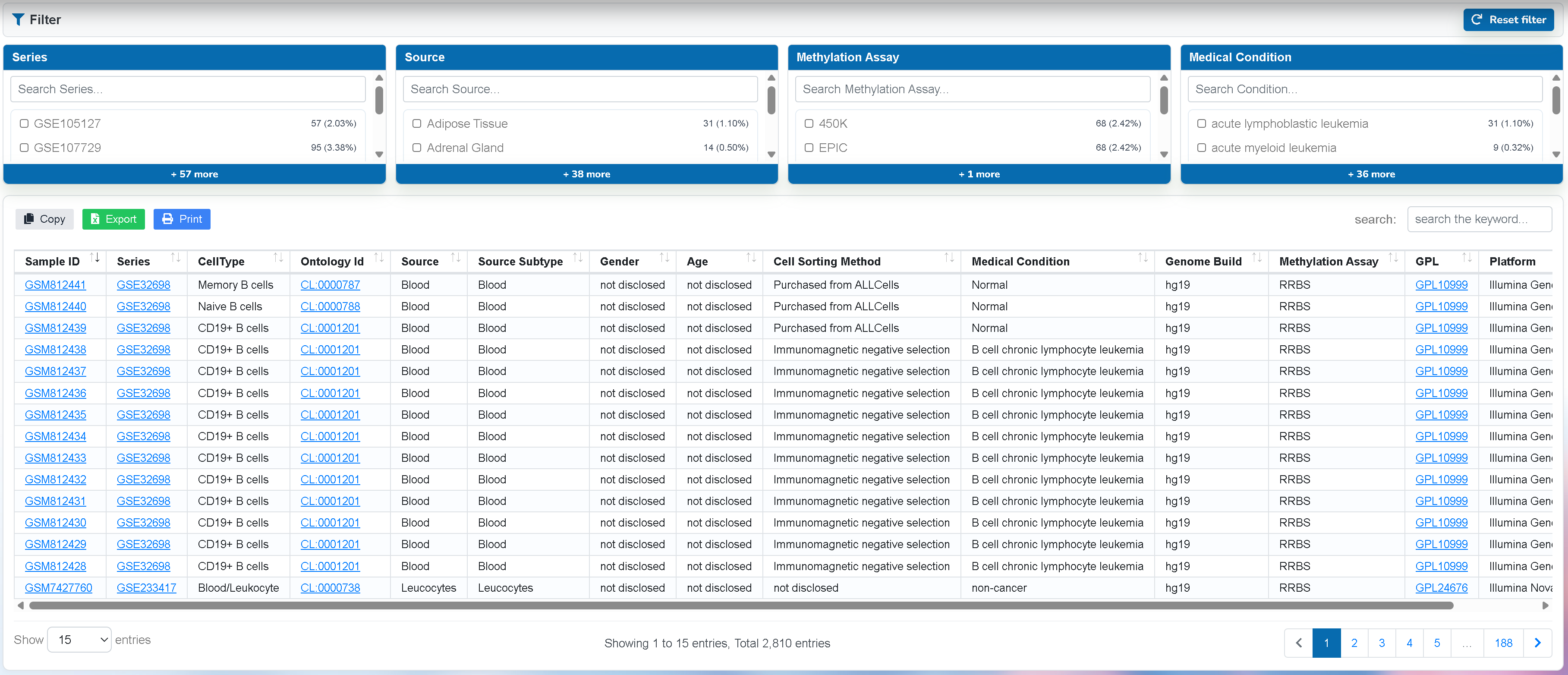Go to next page arrow
Image resolution: width=1568 pixels, height=675 pixels.
click(1537, 643)
